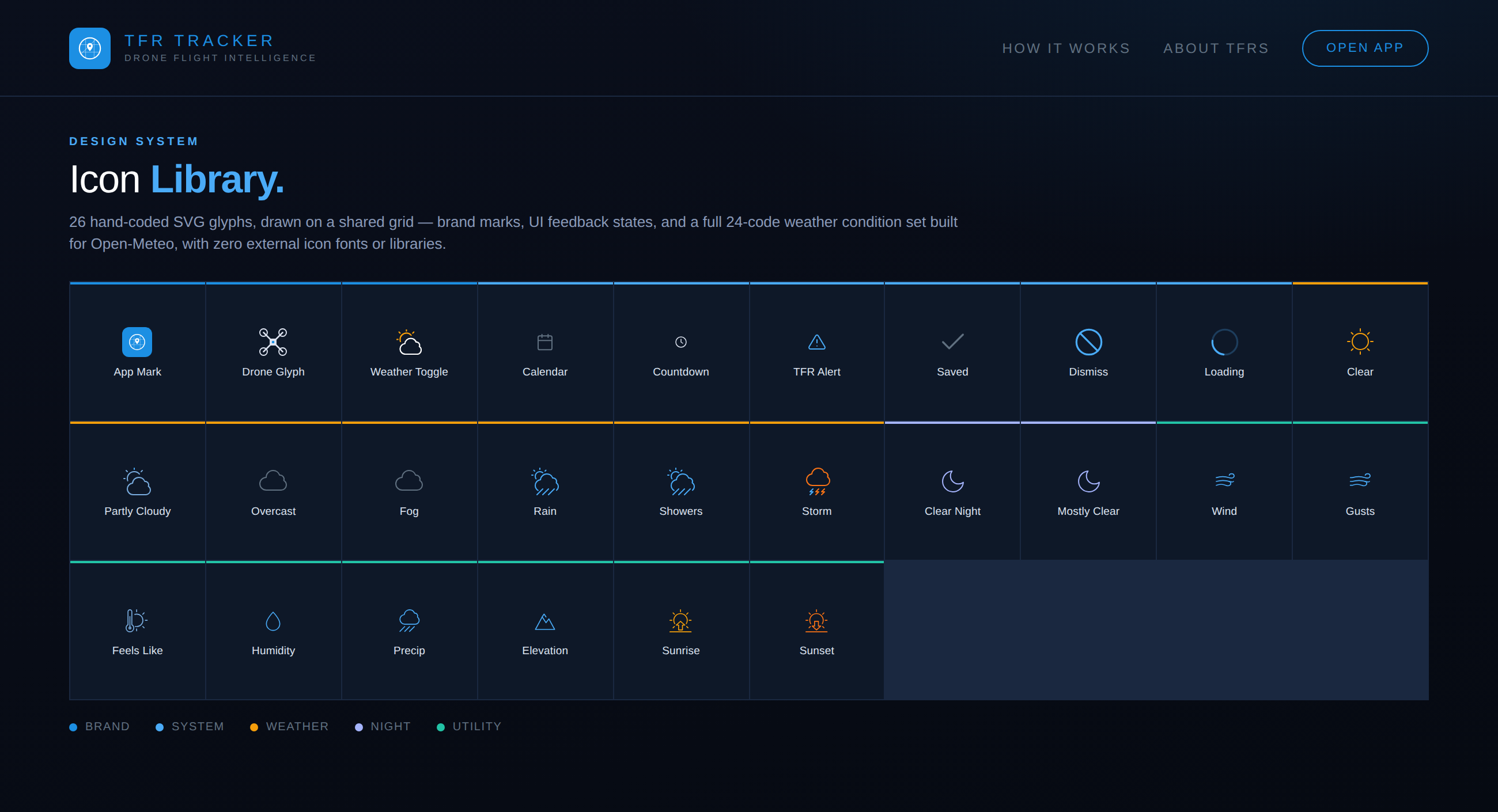1498x812 pixels.
Task: Select the Partly Cloudy icon
Action: (x=137, y=481)
